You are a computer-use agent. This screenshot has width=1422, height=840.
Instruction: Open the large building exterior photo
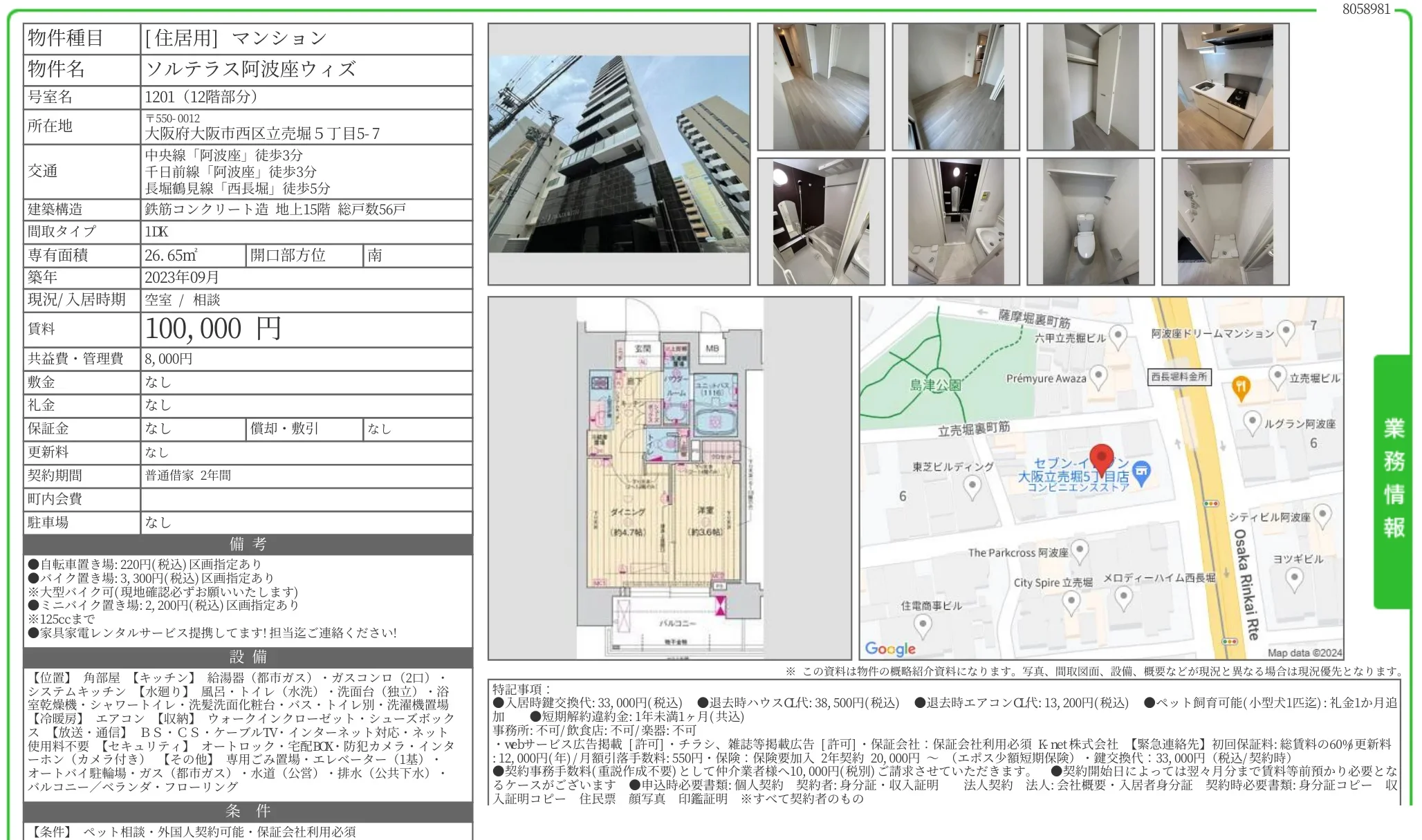tap(618, 153)
